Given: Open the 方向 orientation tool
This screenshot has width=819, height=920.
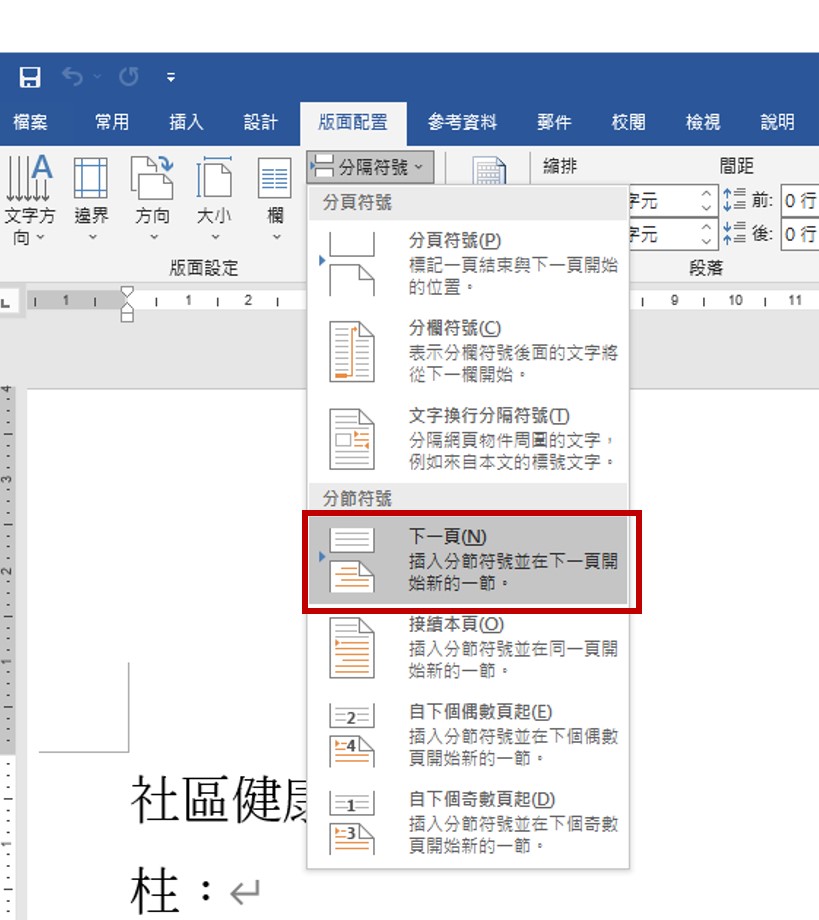Looking at the screenshot, I should click(153, 198).
